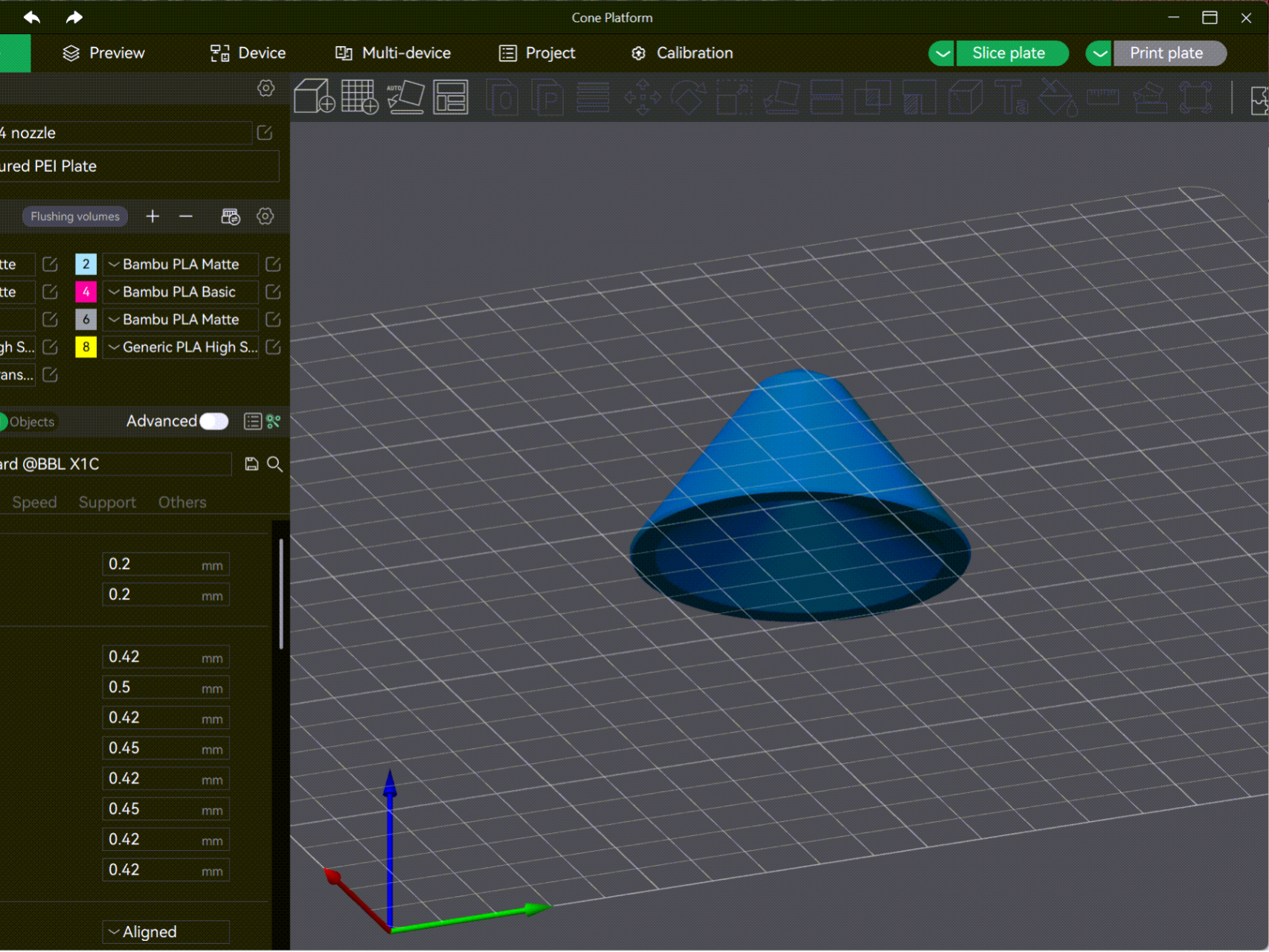The width and height of the screenshot is (1269, 952).
Task: Edit the nozzle printer preset
Action: pyautogui.click(x=264, y=132)
